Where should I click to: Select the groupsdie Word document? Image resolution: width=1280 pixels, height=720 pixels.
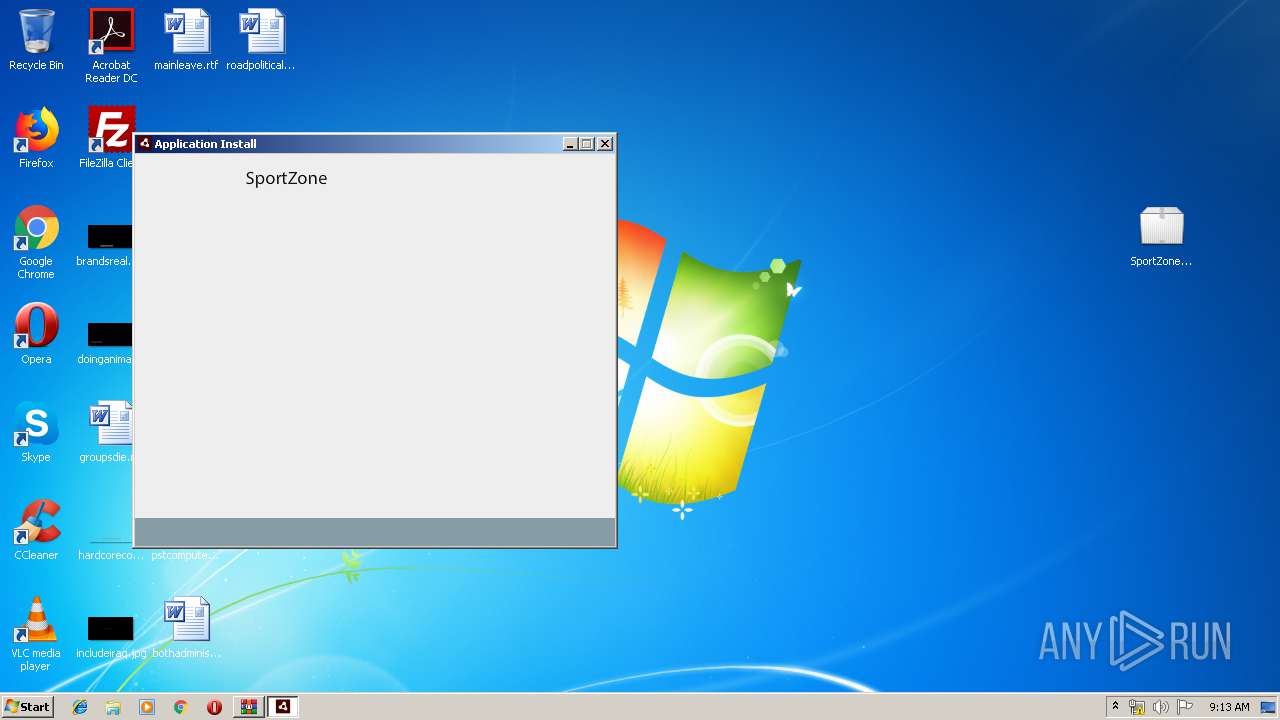coord(110,432)
